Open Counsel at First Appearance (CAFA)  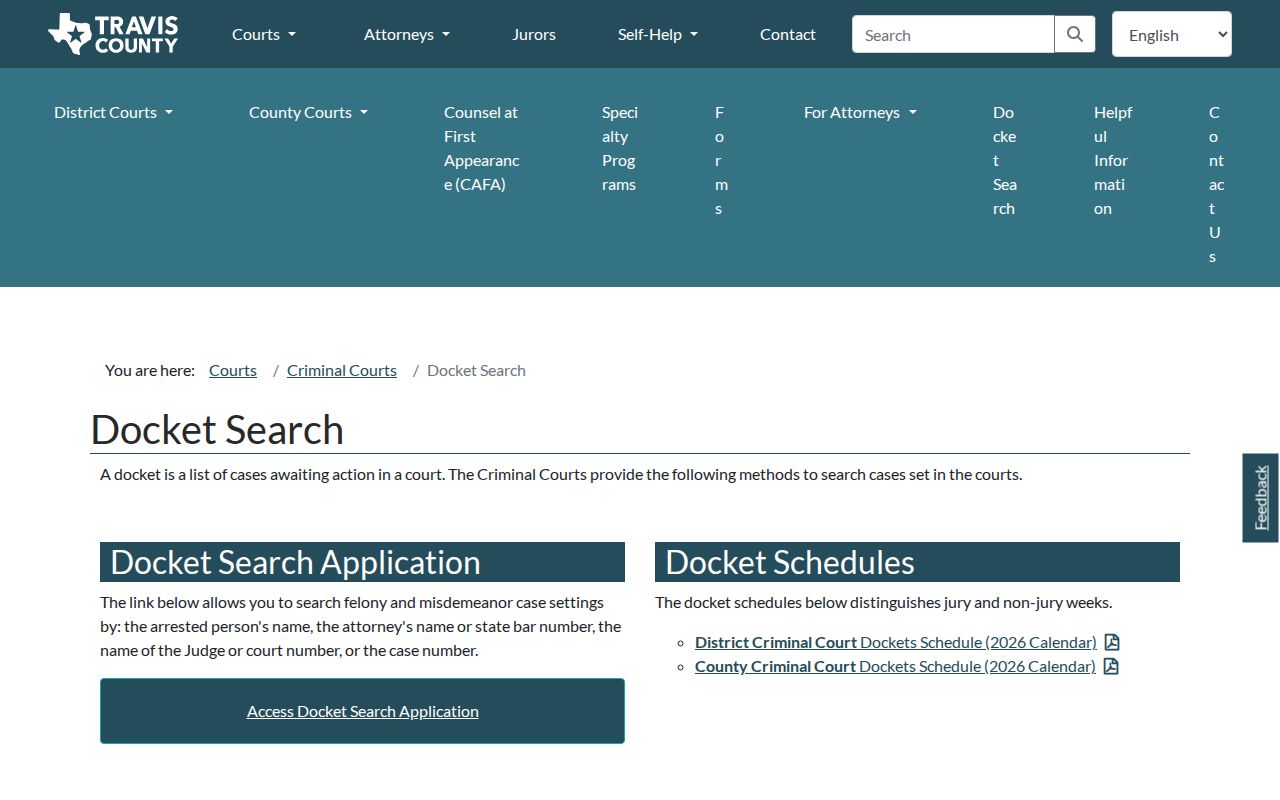[x=482, y=148]
